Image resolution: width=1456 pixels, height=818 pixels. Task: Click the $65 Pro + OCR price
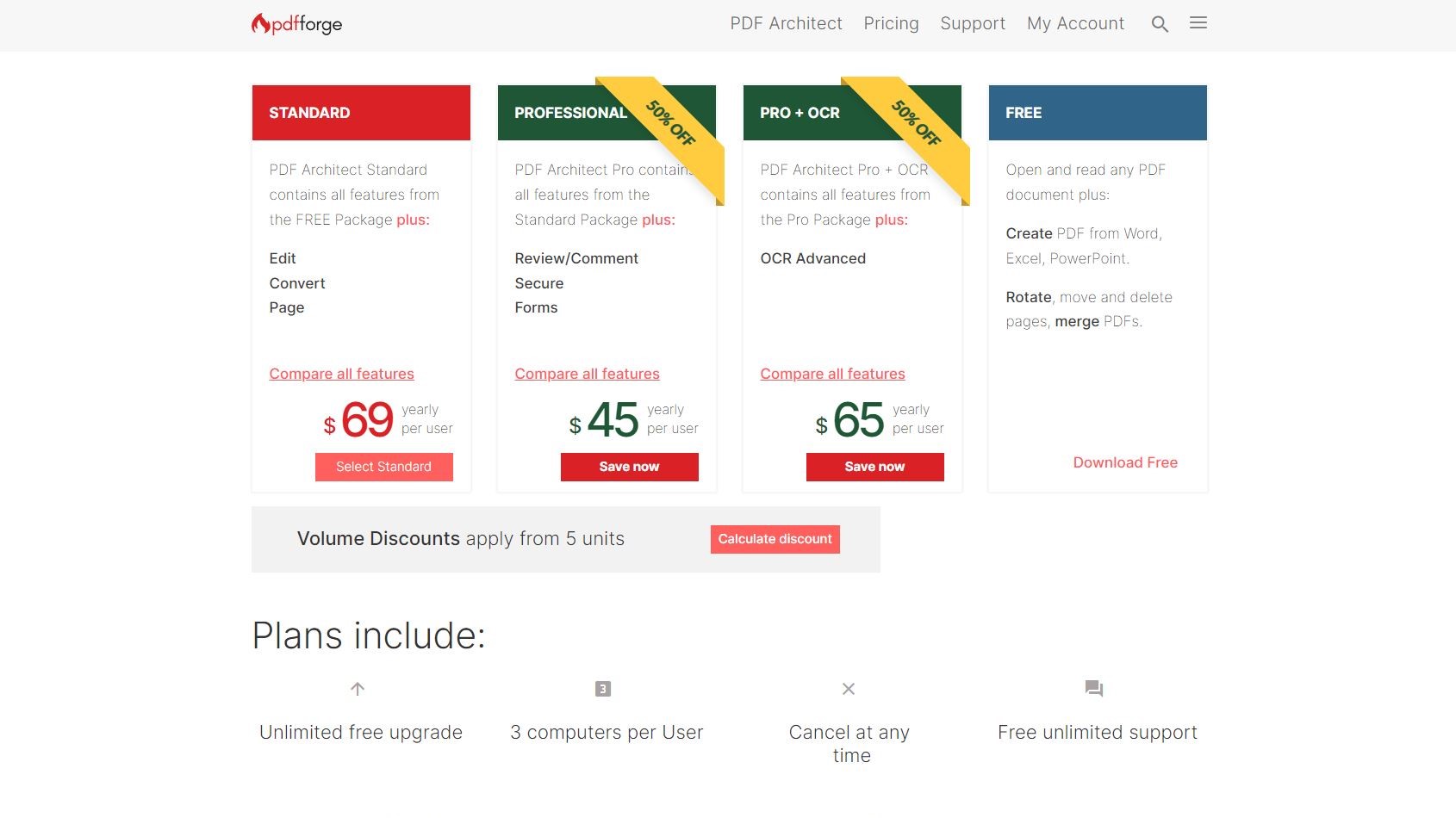point(849,420)
